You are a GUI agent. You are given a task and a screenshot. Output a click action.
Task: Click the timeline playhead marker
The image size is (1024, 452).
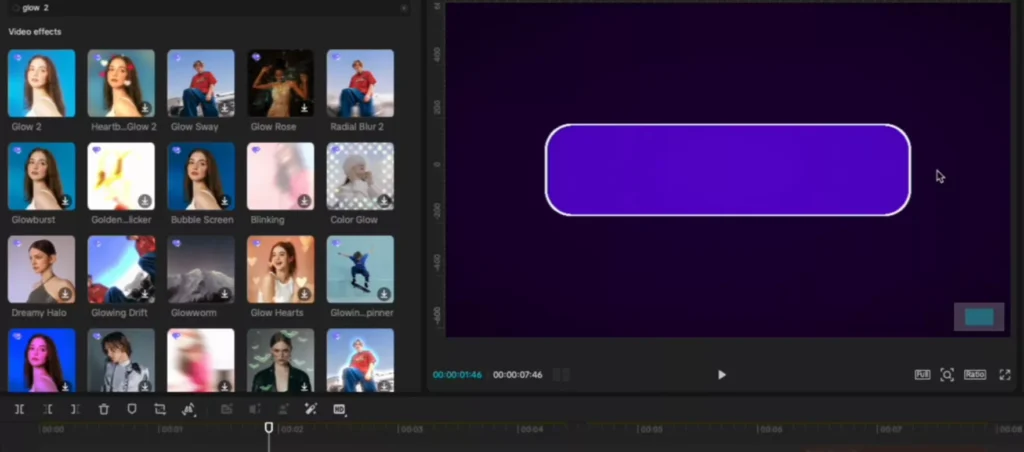[268, 428]
